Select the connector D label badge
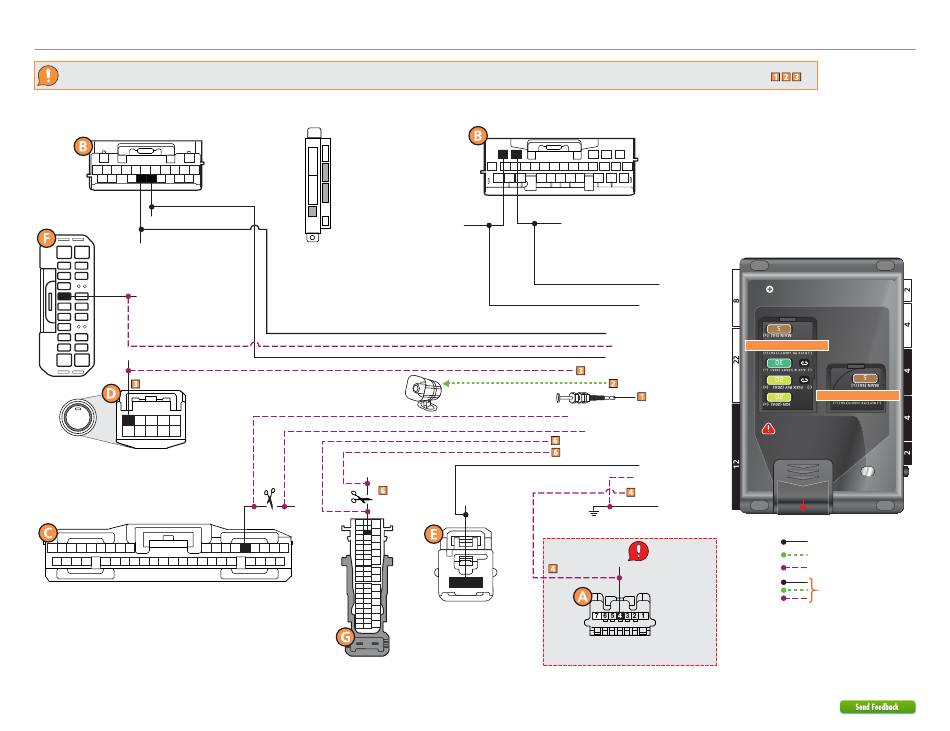Screen dimensions: 950x731 coord(110,394)
